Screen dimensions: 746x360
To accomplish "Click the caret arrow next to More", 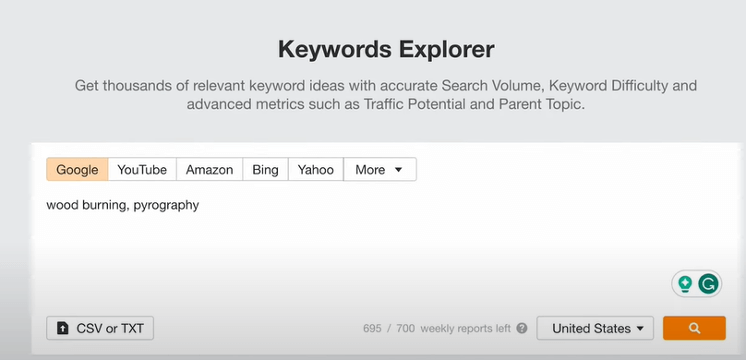I will pos(399,170).
